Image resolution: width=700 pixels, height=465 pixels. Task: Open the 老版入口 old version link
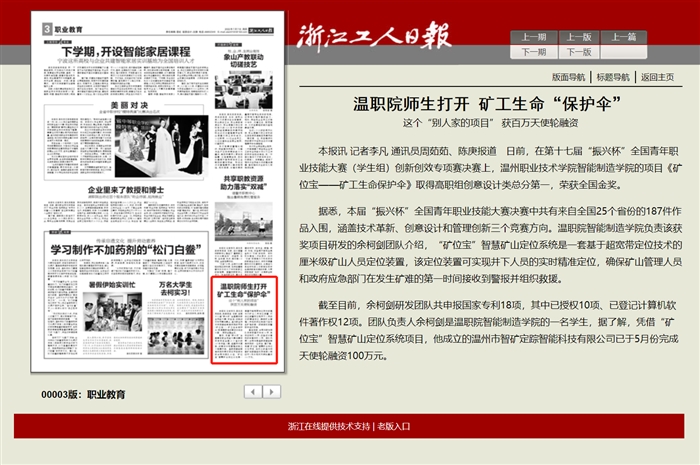393,426
